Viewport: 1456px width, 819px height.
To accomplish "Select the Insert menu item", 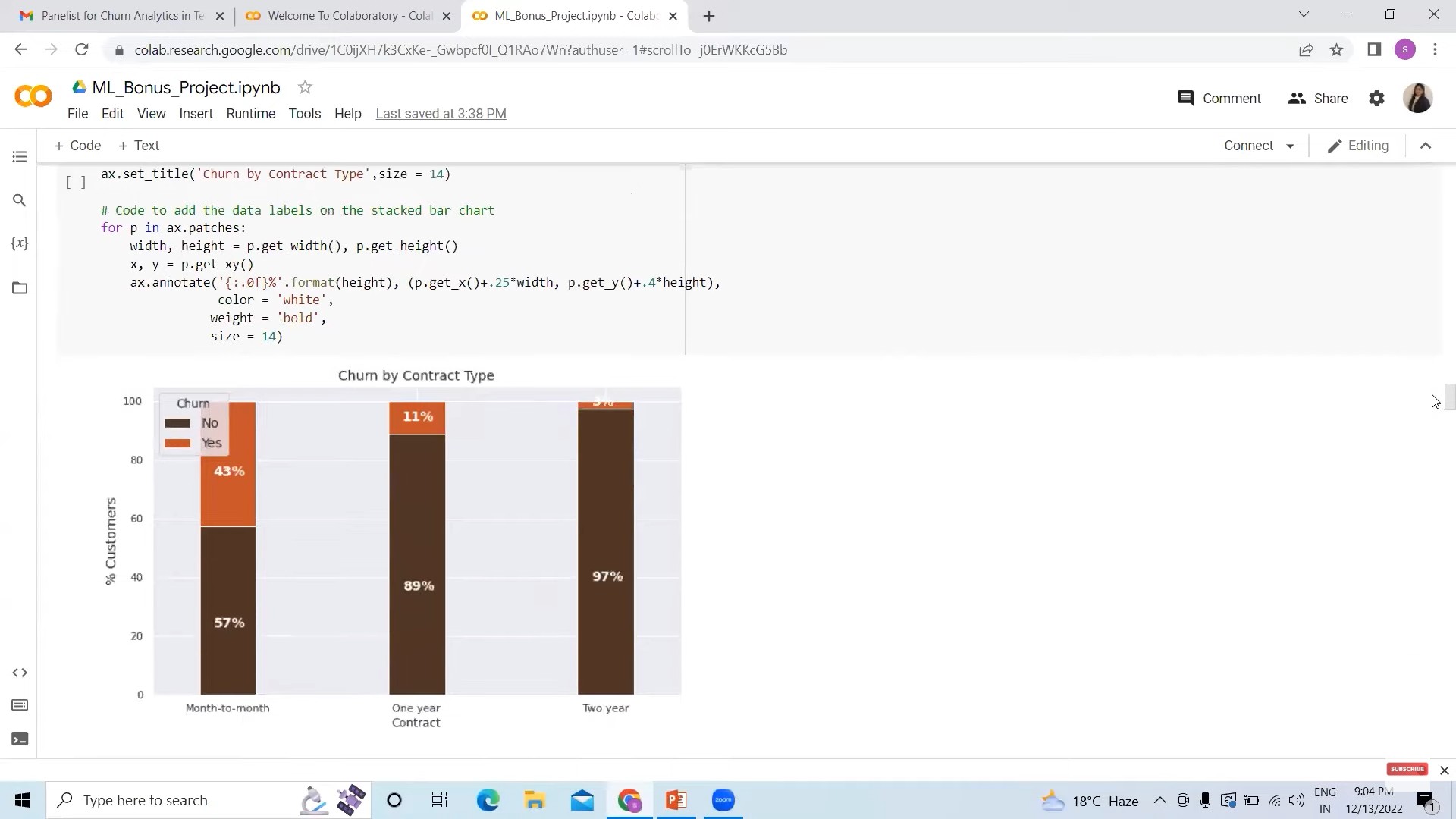I will pyautogui.click(x=196, y=113).
